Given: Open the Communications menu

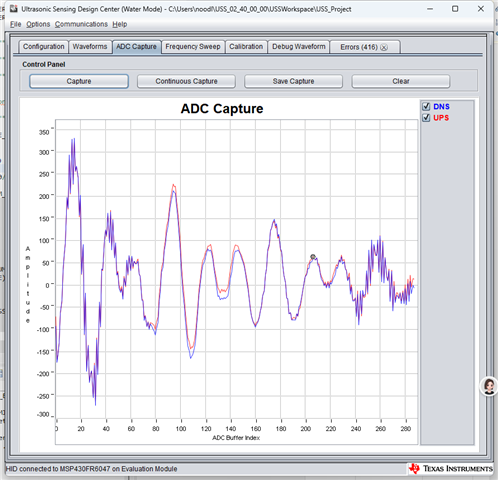Looking at the screenshot, I should point(81,24).
